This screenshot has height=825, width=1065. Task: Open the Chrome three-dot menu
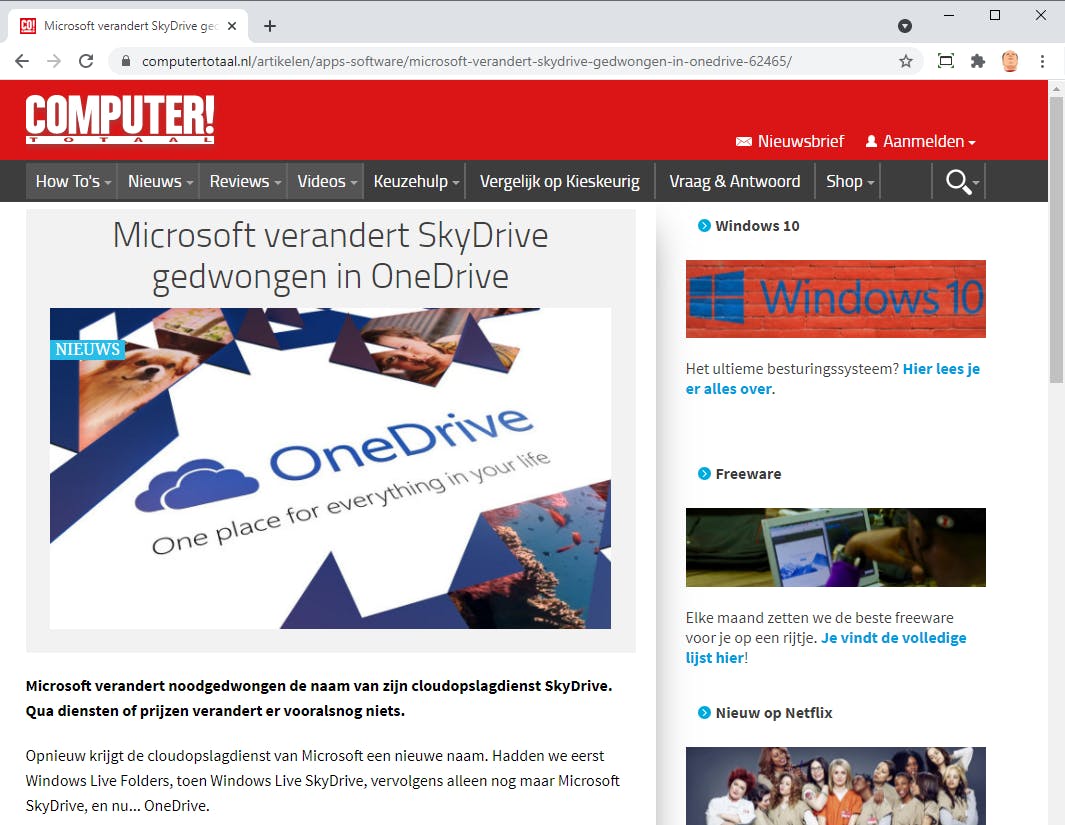(1042, 61)
